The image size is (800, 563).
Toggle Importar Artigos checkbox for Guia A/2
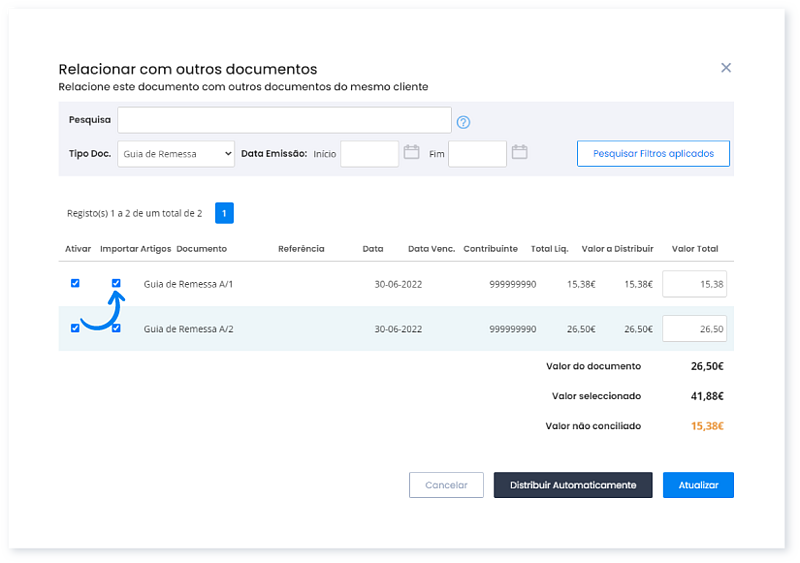pos(117,328)
